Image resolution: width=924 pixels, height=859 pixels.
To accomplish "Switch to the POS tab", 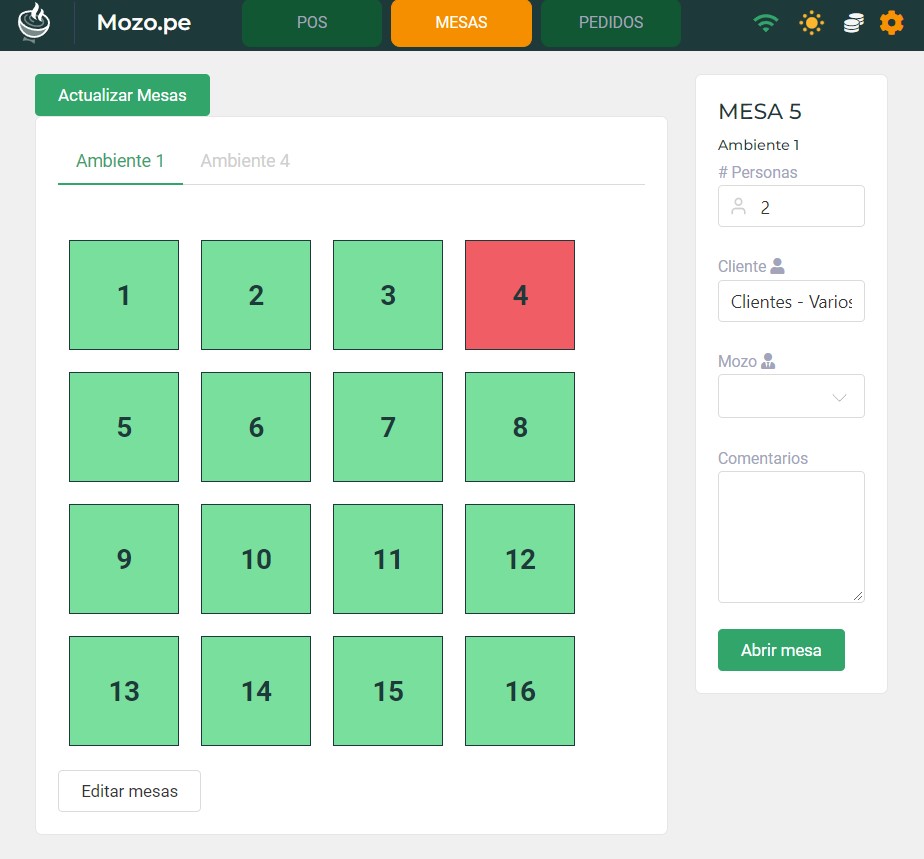I will [x=312, y=23].
